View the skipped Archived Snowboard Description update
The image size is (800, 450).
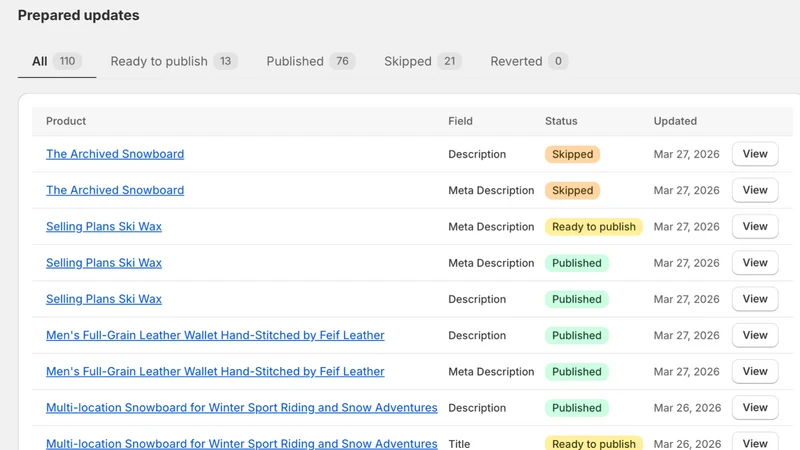click(755, 154)
